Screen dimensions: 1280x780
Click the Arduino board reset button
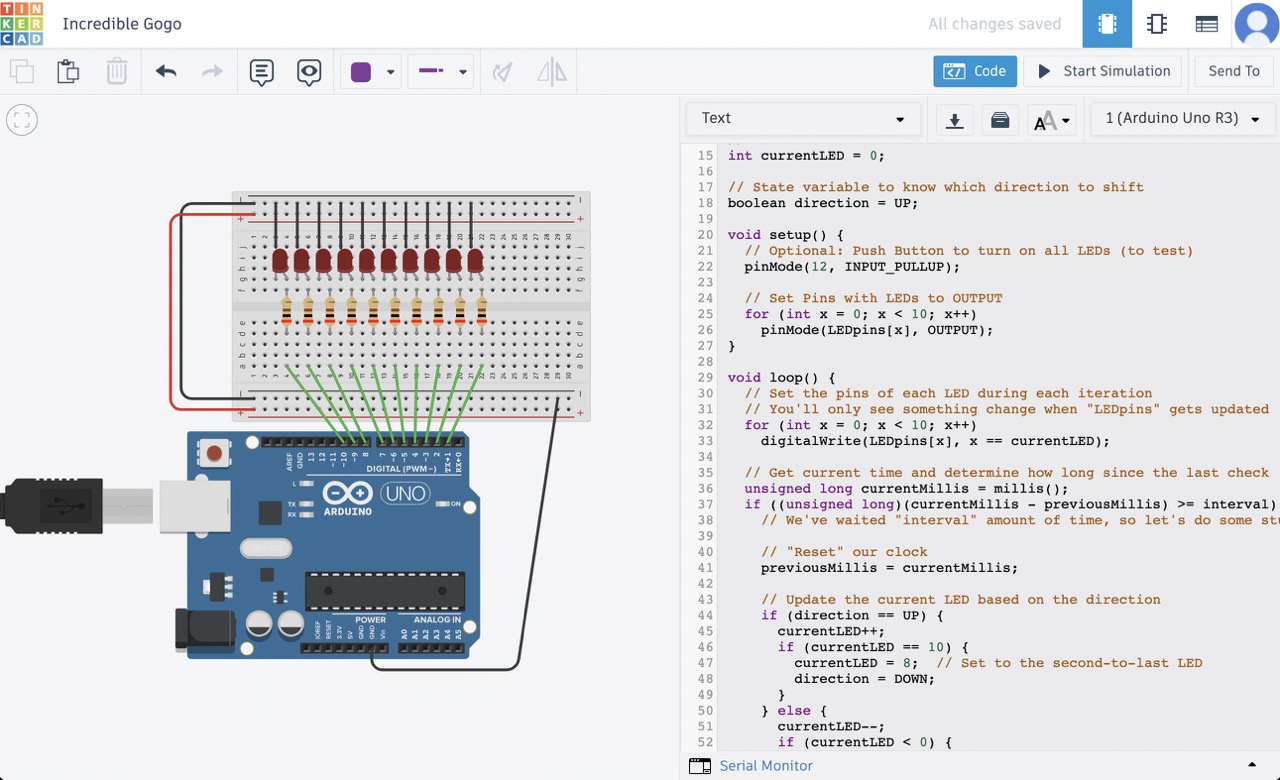click(x=213, y=455)
